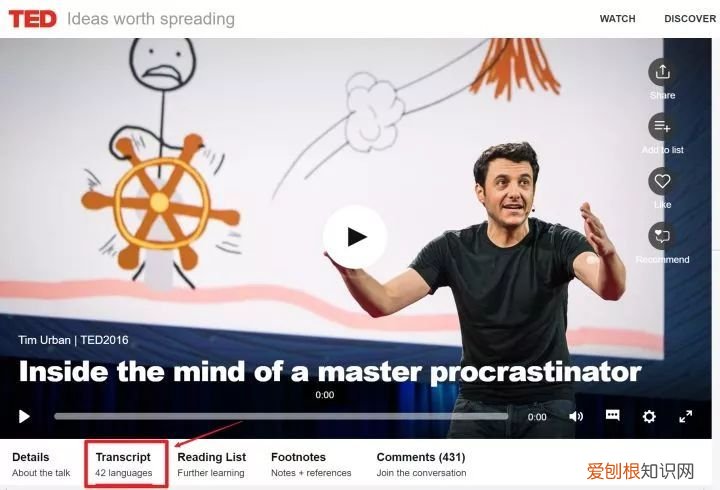This screenshot has width=720, height=490.
Task: Click the TED logo
Action: click(x=33, y=19)
